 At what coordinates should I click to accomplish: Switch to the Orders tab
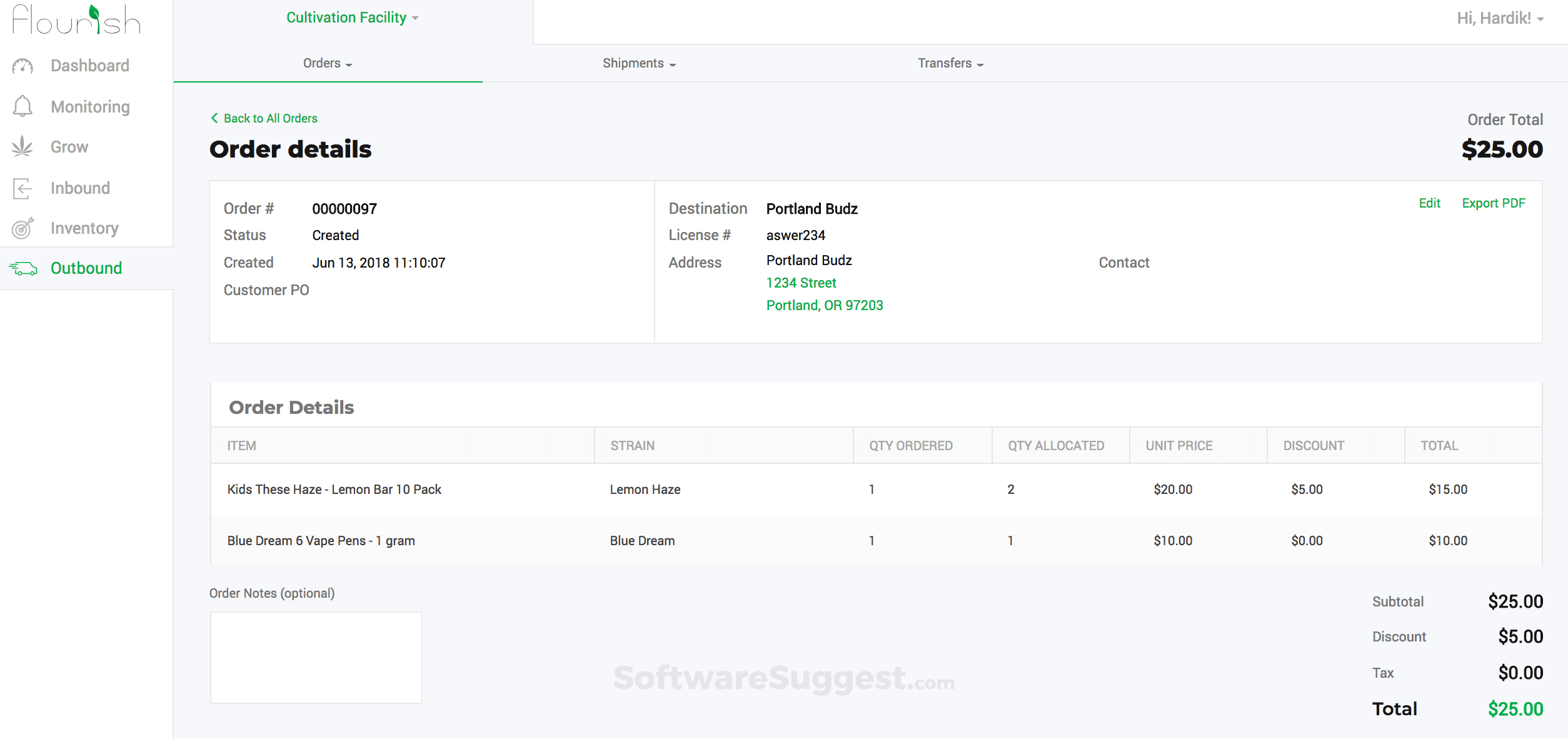click(327, 63)
